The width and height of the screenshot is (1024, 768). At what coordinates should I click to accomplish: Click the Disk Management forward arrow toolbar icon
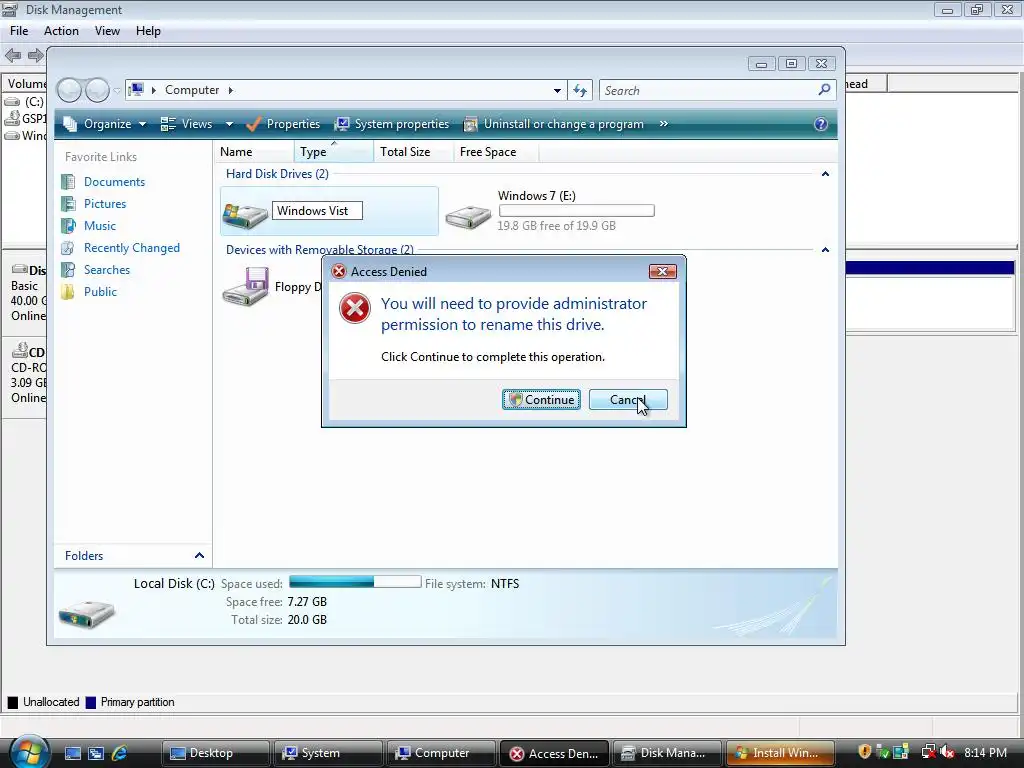click(36, 56)
